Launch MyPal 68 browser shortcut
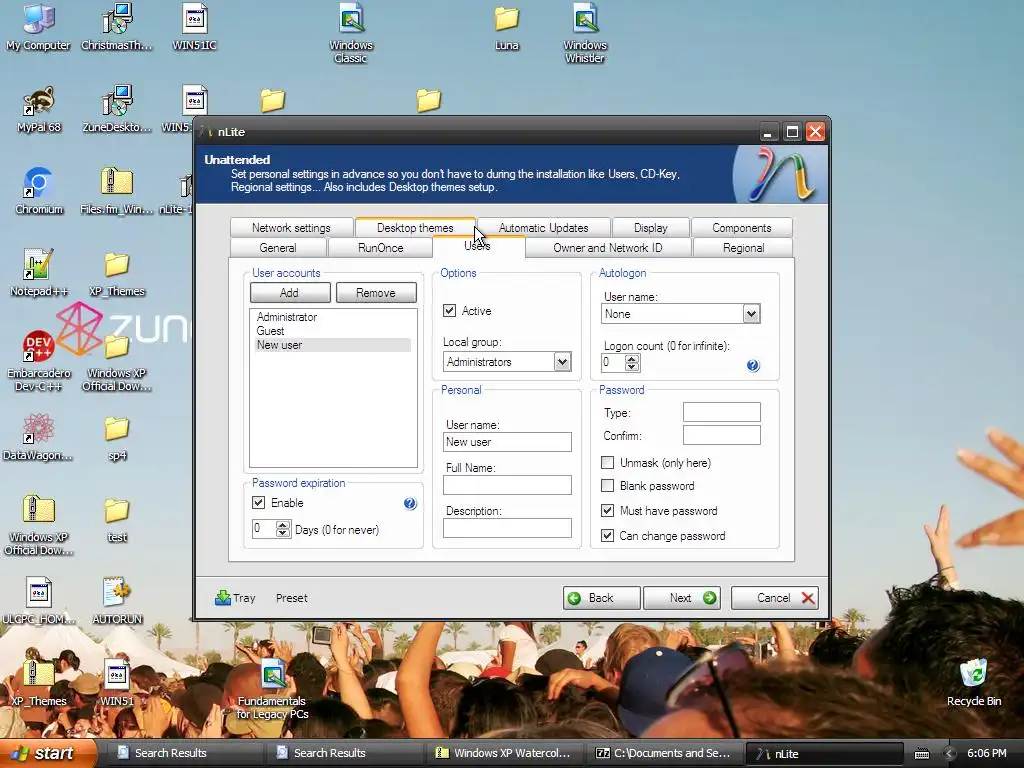1024x768 pixels. [39, 108]
